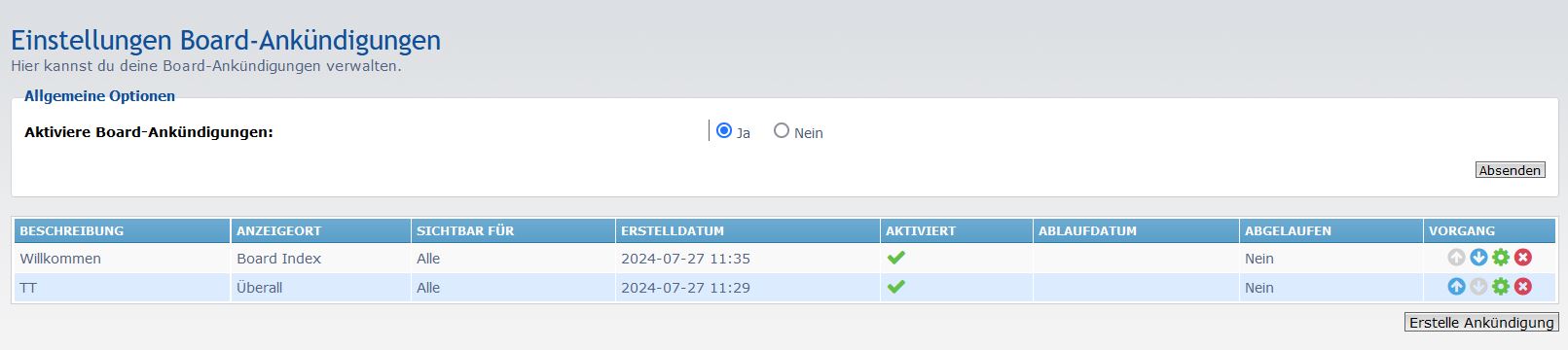Move Willkommen announcement down with blue arrow
Image resolution: width=1568 pixels, height=350 pixels.
click(1478, 258)
